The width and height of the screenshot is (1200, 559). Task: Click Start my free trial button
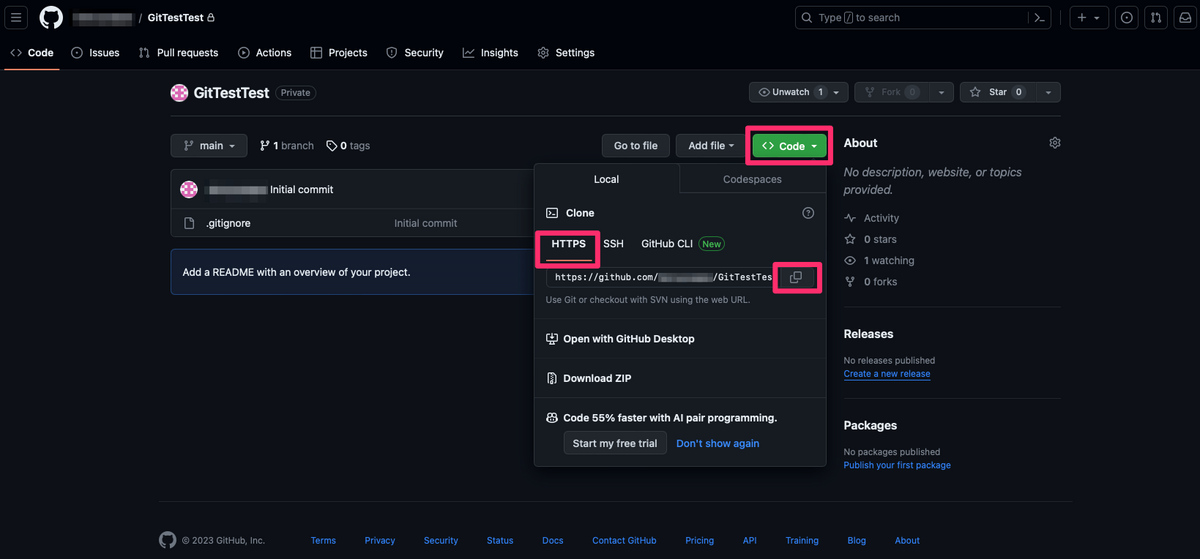(615, 443)
